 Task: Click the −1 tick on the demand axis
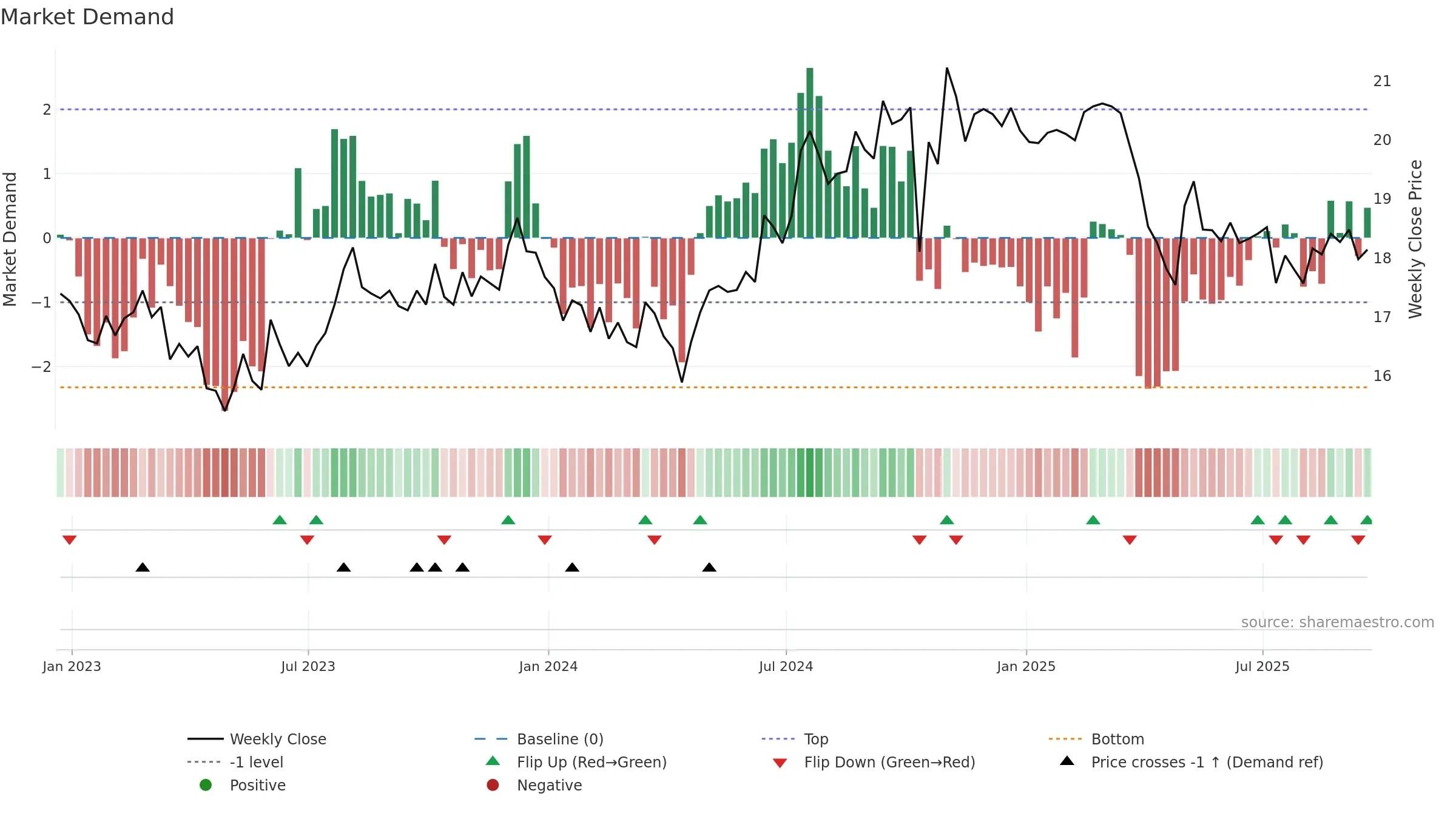tap(41, 302)
